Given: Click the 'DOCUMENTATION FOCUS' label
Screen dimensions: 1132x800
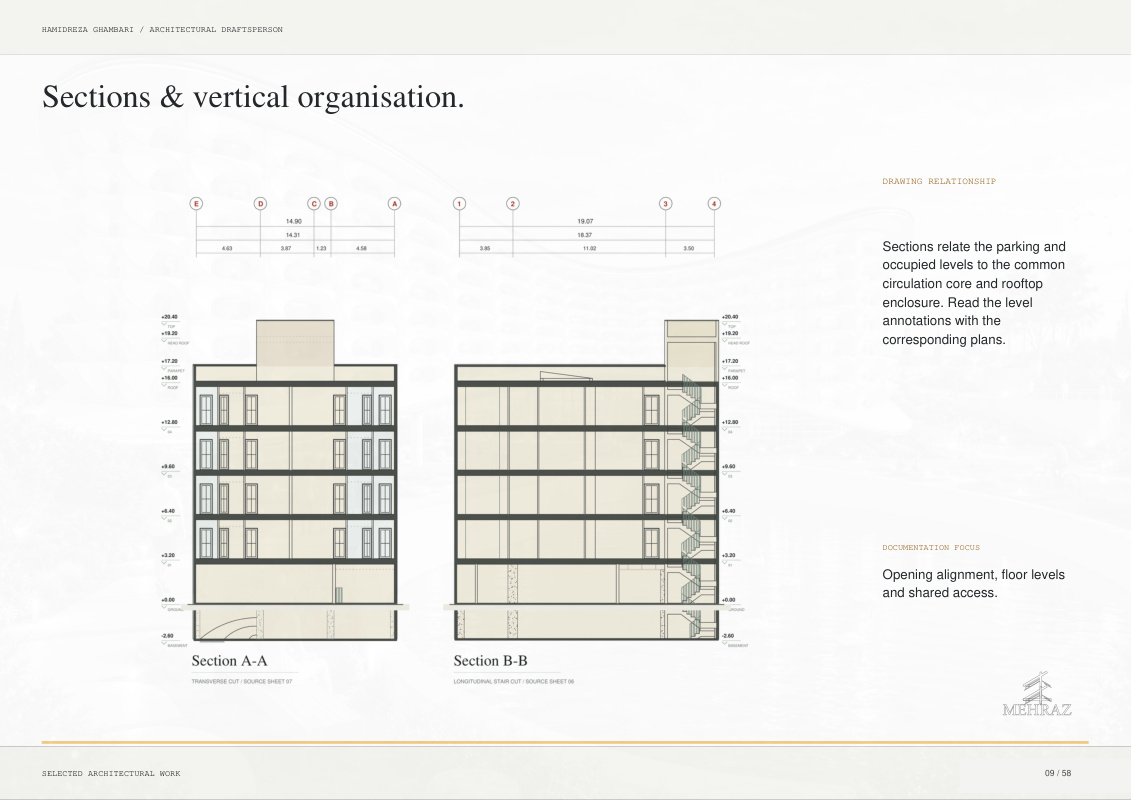Looking at the screenshot, I should pos(931,547).
